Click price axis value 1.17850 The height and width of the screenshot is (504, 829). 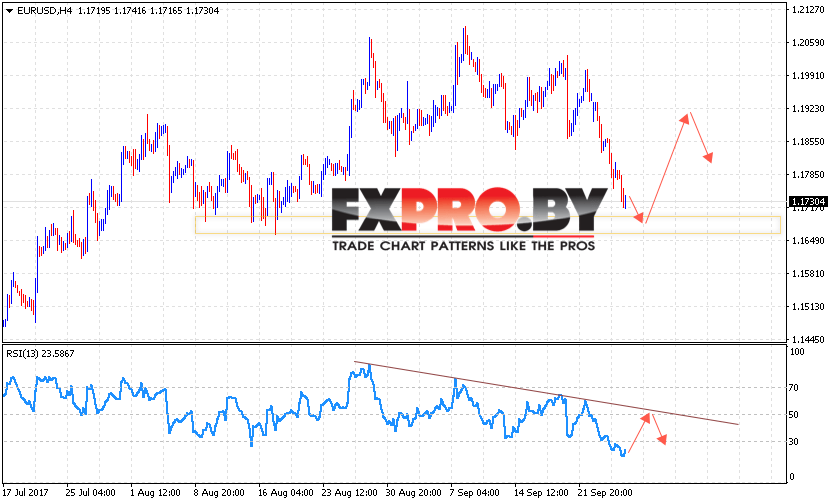[x=808, y=175]
